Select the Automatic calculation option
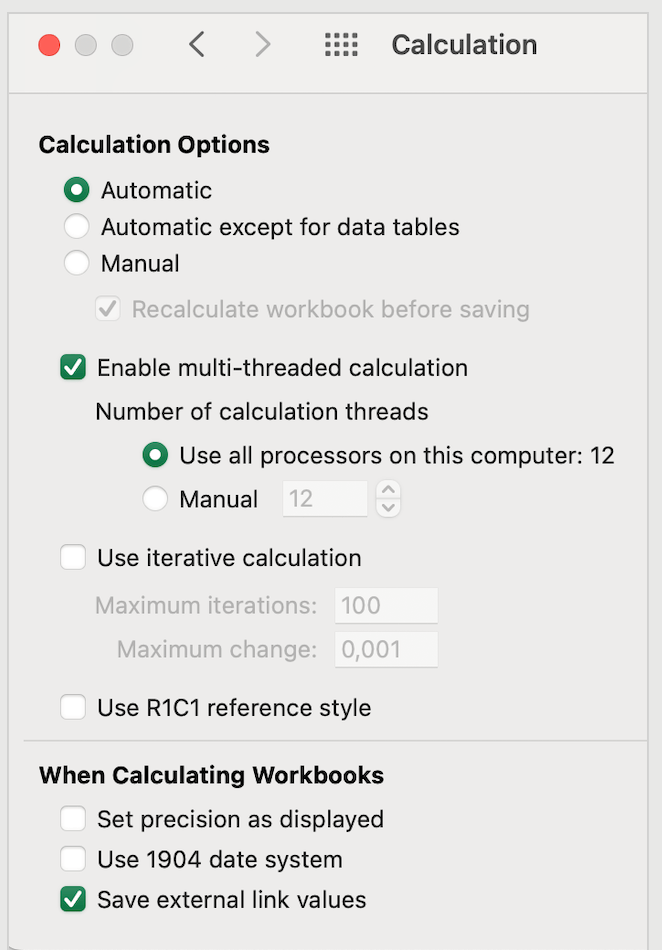 [76, 190]
